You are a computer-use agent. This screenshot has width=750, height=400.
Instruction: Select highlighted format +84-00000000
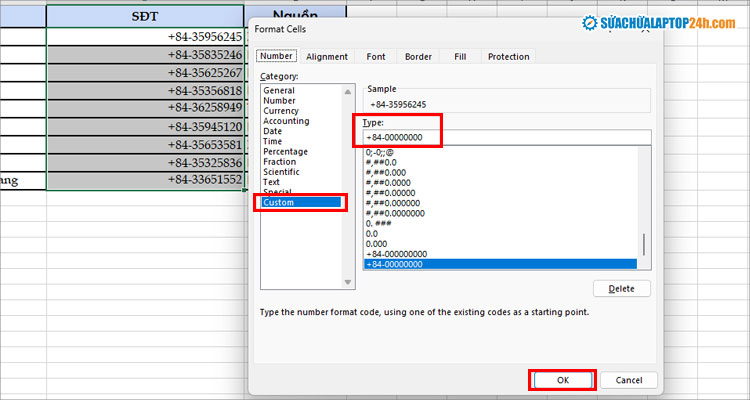pos(500,264)
